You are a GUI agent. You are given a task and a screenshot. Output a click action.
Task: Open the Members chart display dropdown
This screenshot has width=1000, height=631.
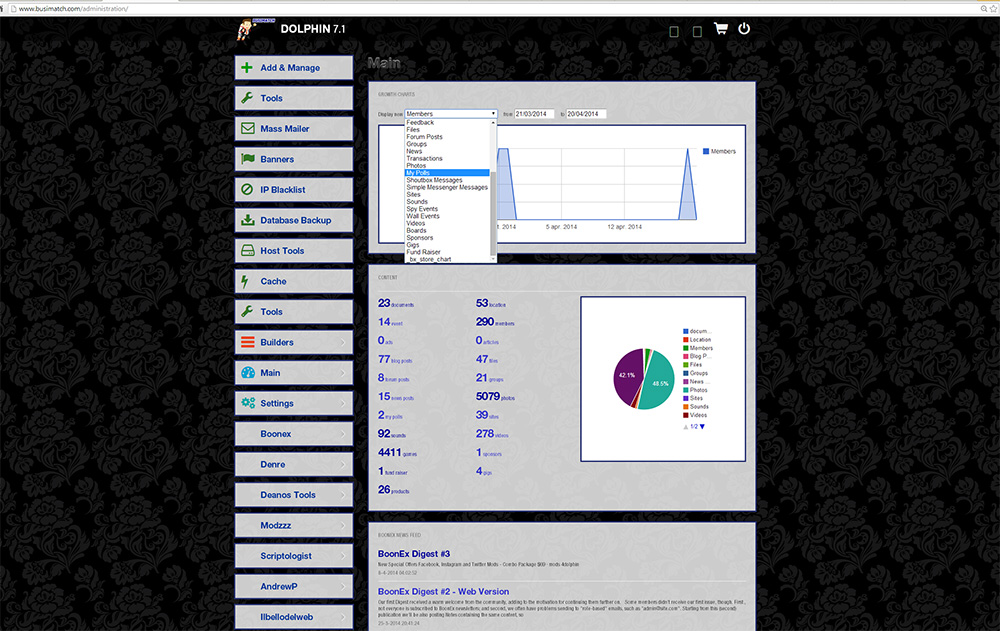point(450,114)
